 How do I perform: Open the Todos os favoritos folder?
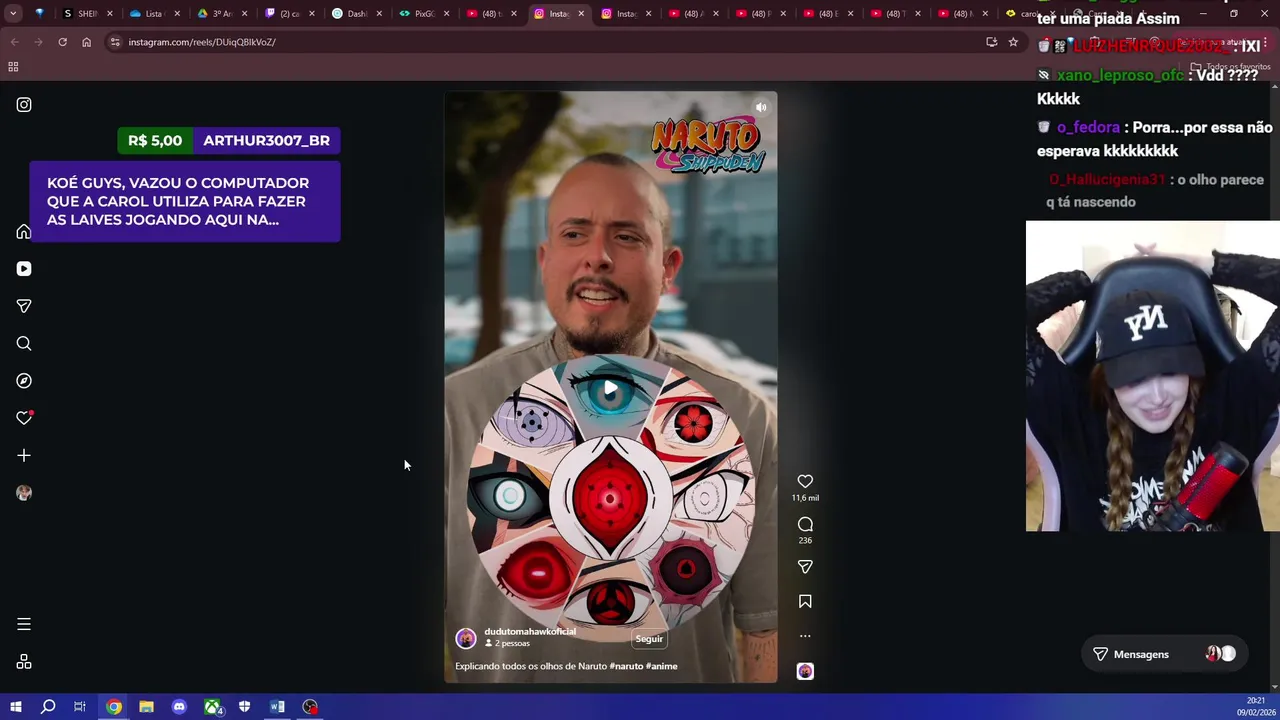[1230, 67]
